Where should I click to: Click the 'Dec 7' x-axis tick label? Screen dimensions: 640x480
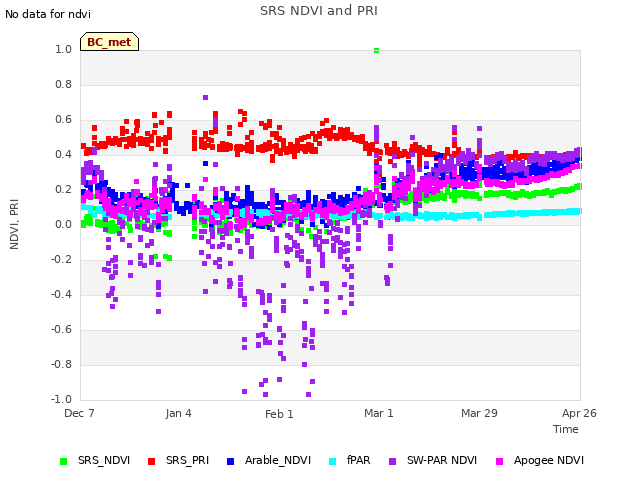click(x=79, y=413)
